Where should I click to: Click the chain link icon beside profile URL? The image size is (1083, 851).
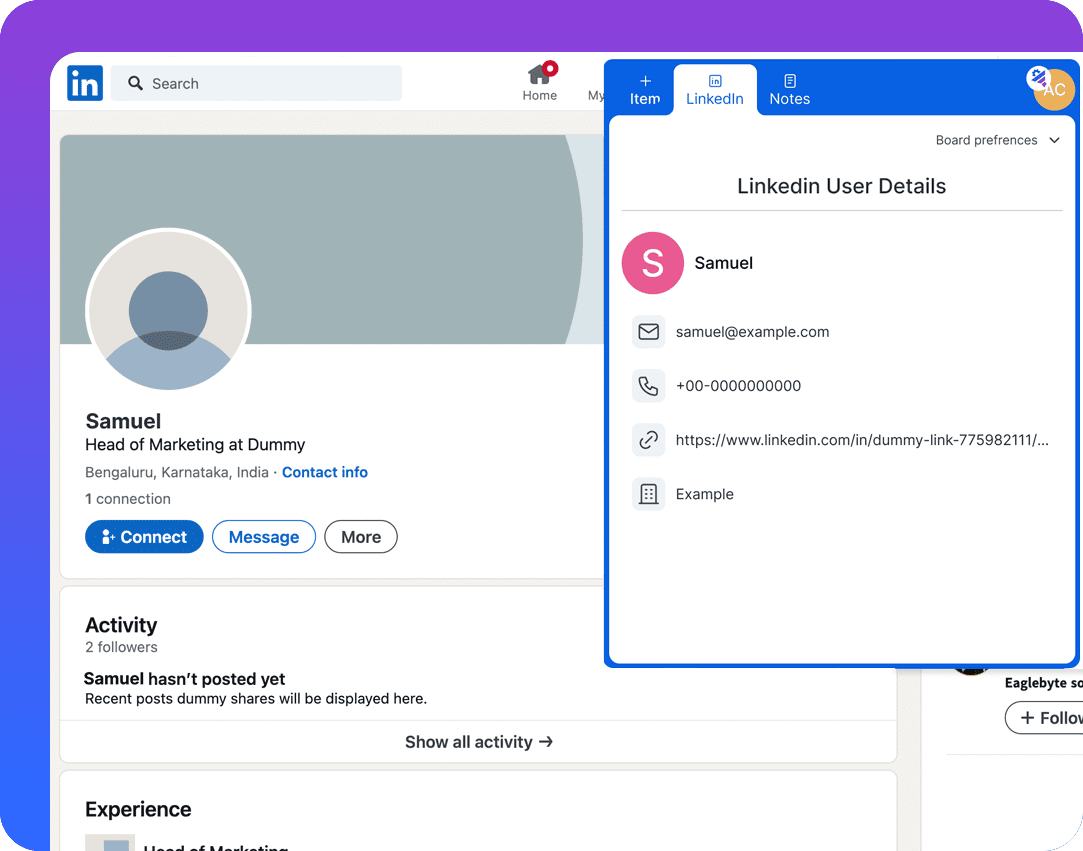[649, 440]
